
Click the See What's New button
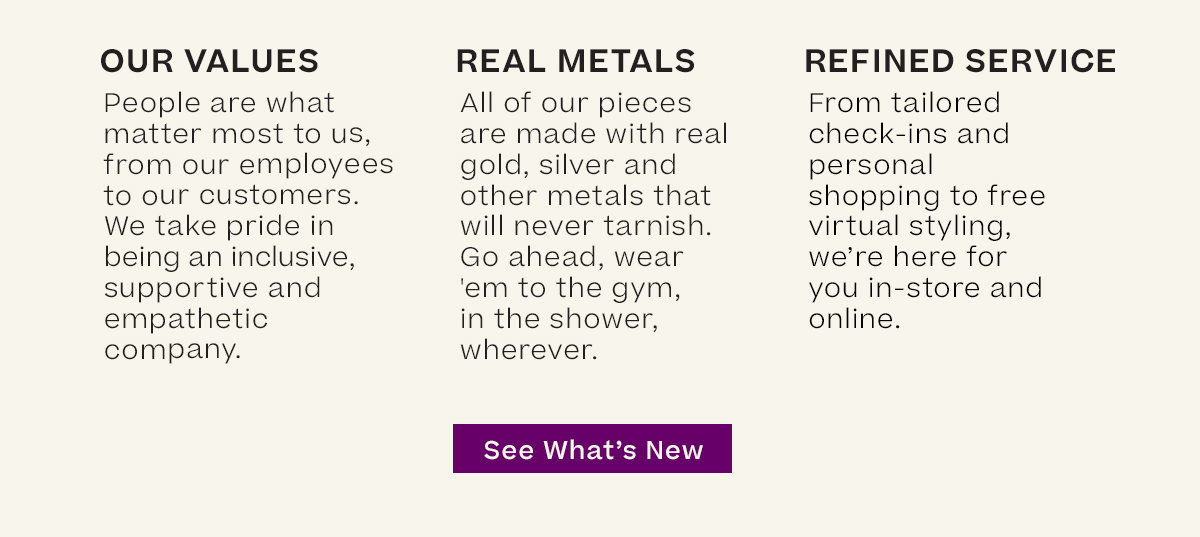point(592,449)
